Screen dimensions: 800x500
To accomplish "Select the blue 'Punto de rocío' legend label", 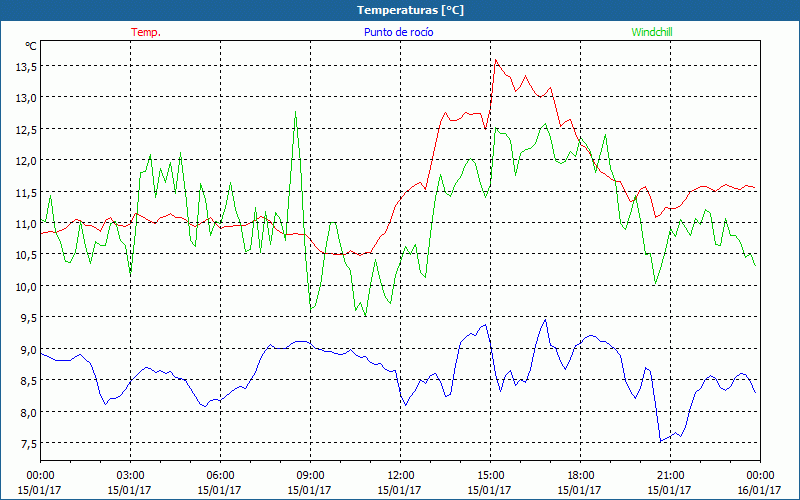I will 398,32.
